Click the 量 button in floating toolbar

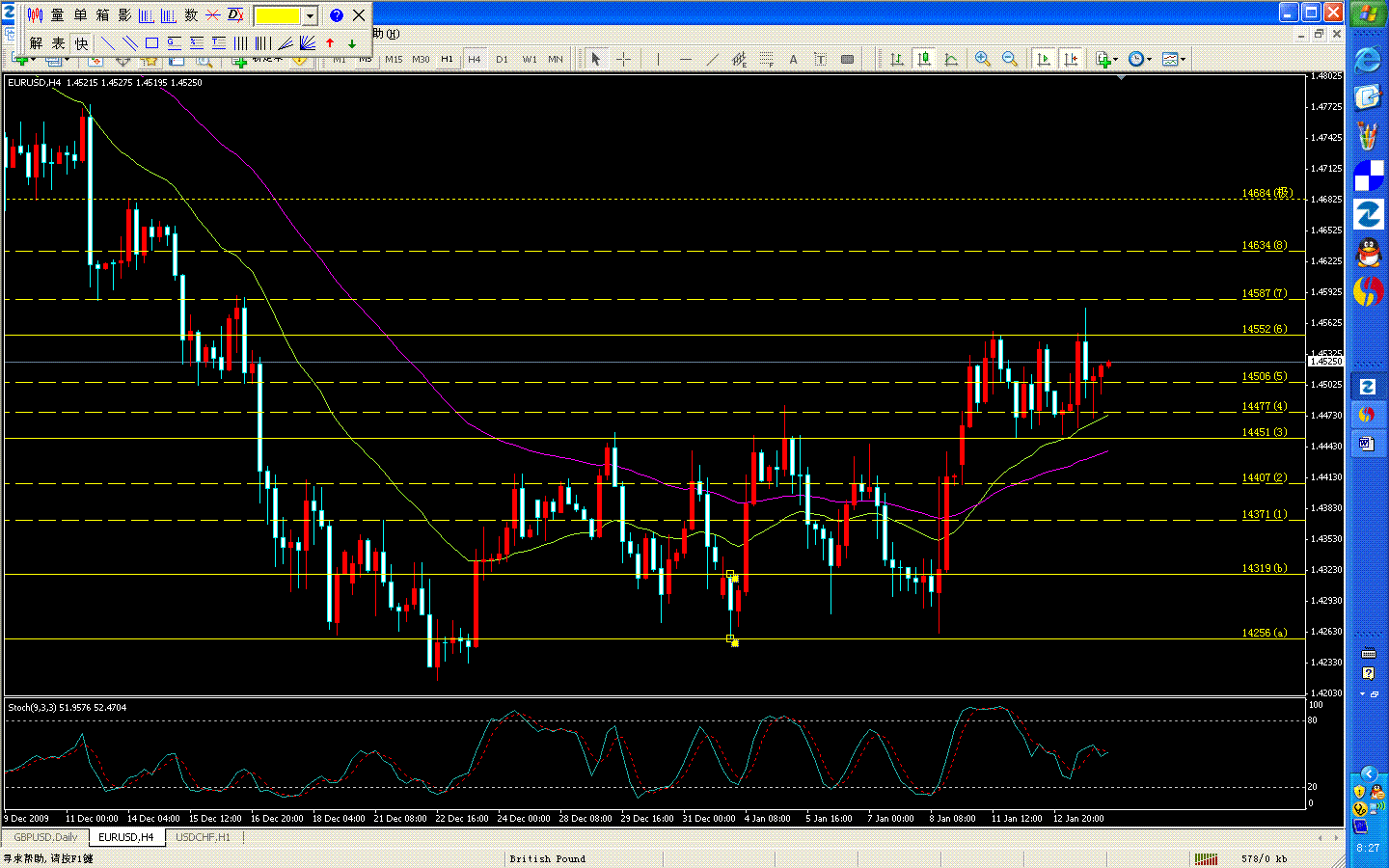(x=57, y=15)
